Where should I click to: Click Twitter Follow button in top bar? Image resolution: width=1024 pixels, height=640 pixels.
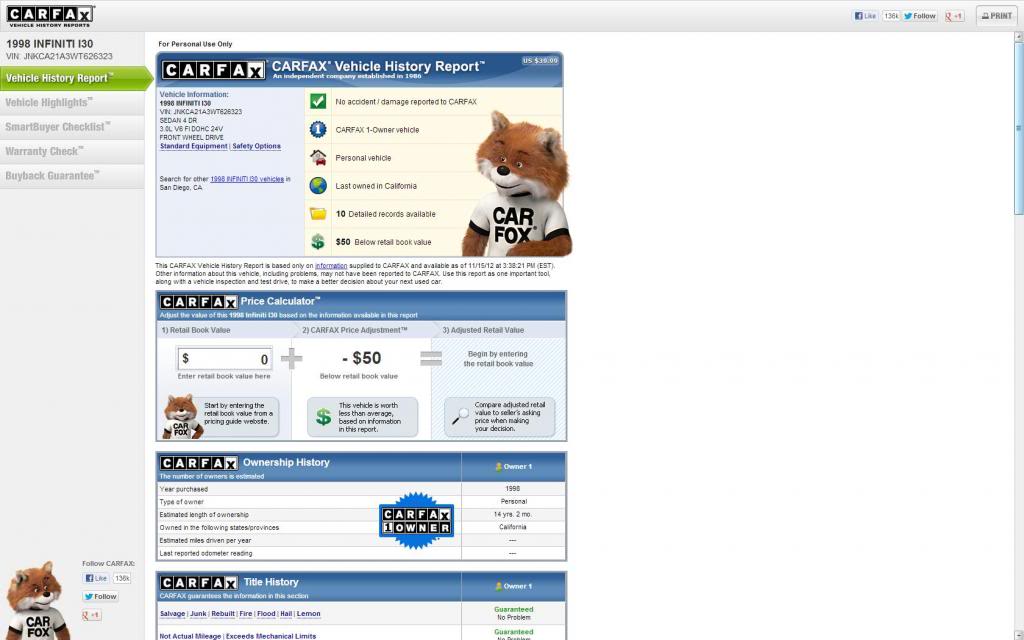(920, 16)
